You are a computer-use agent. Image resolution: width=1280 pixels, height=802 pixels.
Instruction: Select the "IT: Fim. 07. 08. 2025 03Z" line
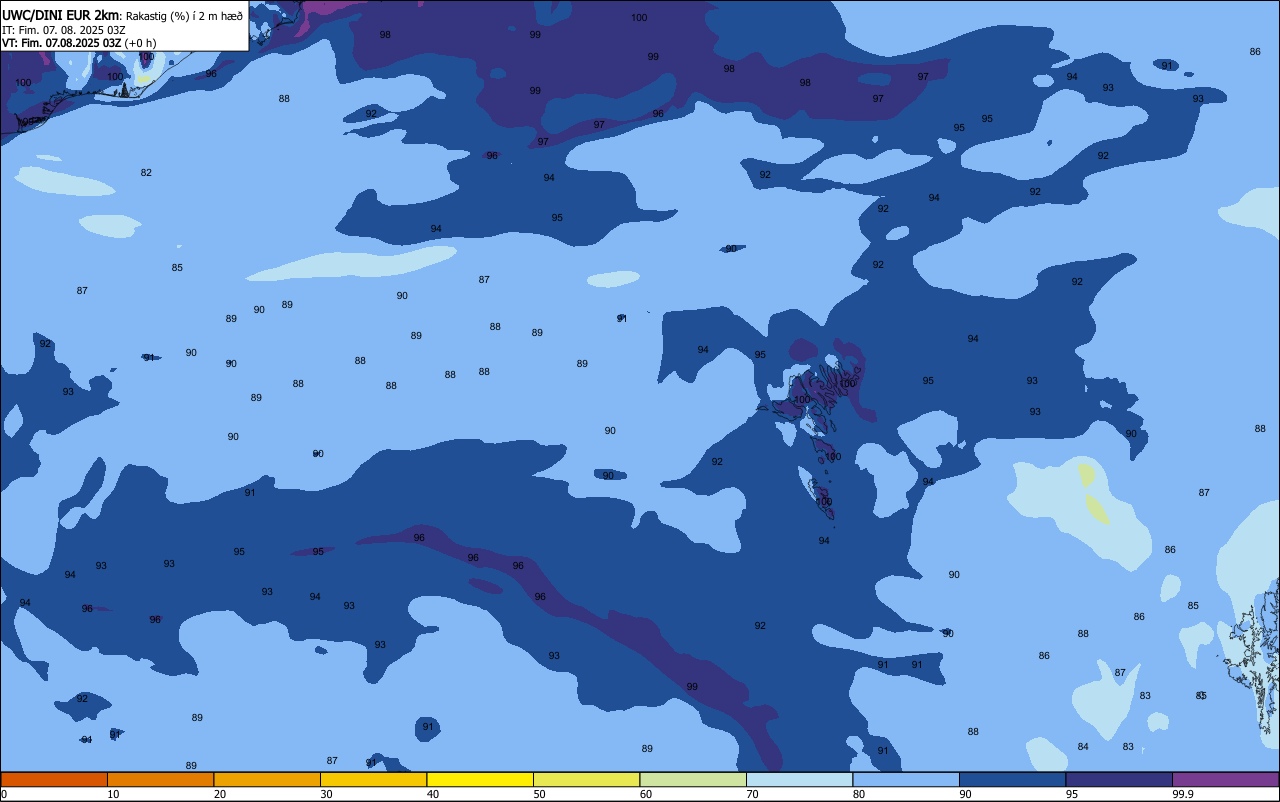(64, 30)
